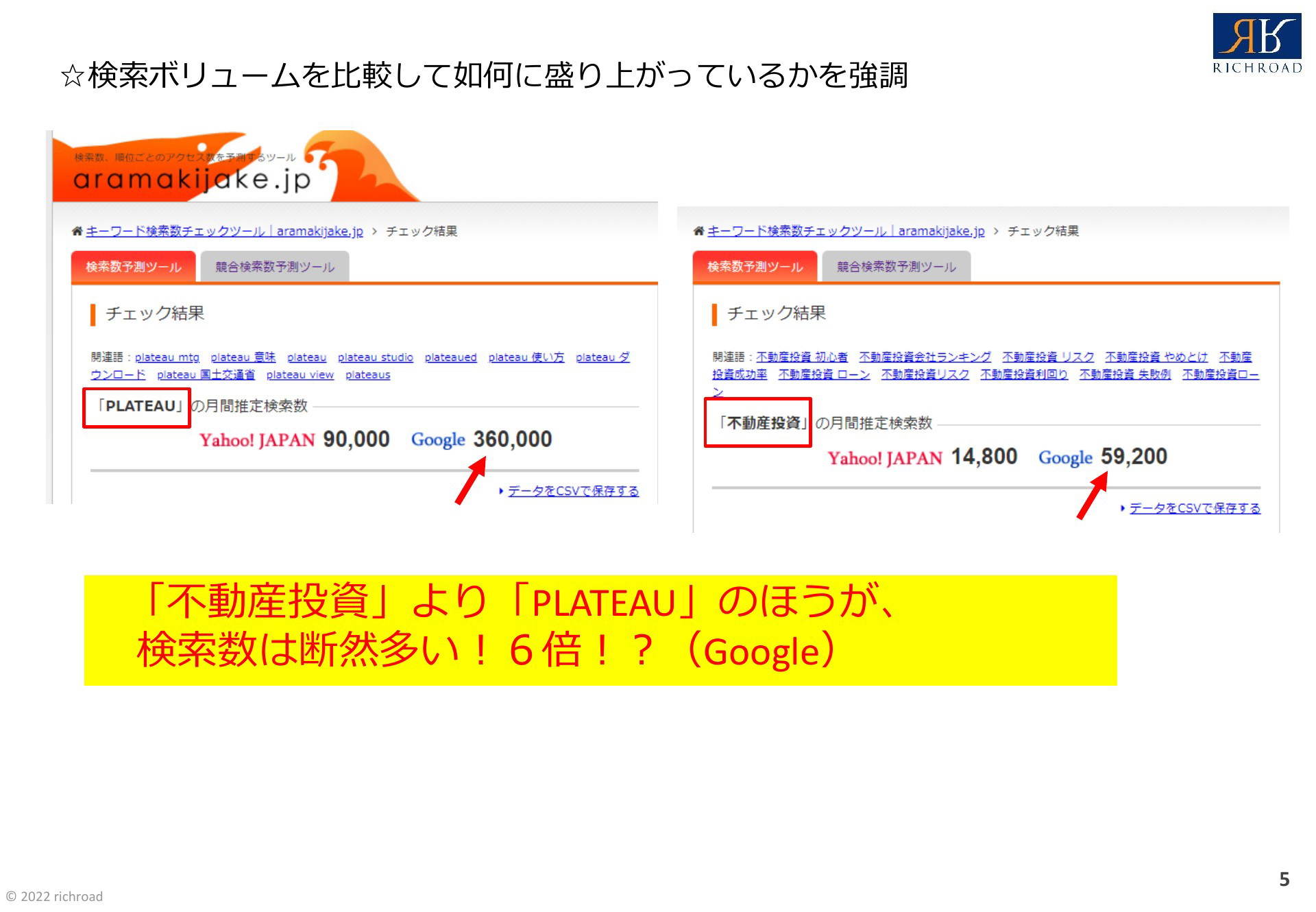The width and height of the screenshot is (1316, 912).
Task: Click the 'チェック結果' heading in the 不動産投資 panel
Action: click(x=777, y=313)
